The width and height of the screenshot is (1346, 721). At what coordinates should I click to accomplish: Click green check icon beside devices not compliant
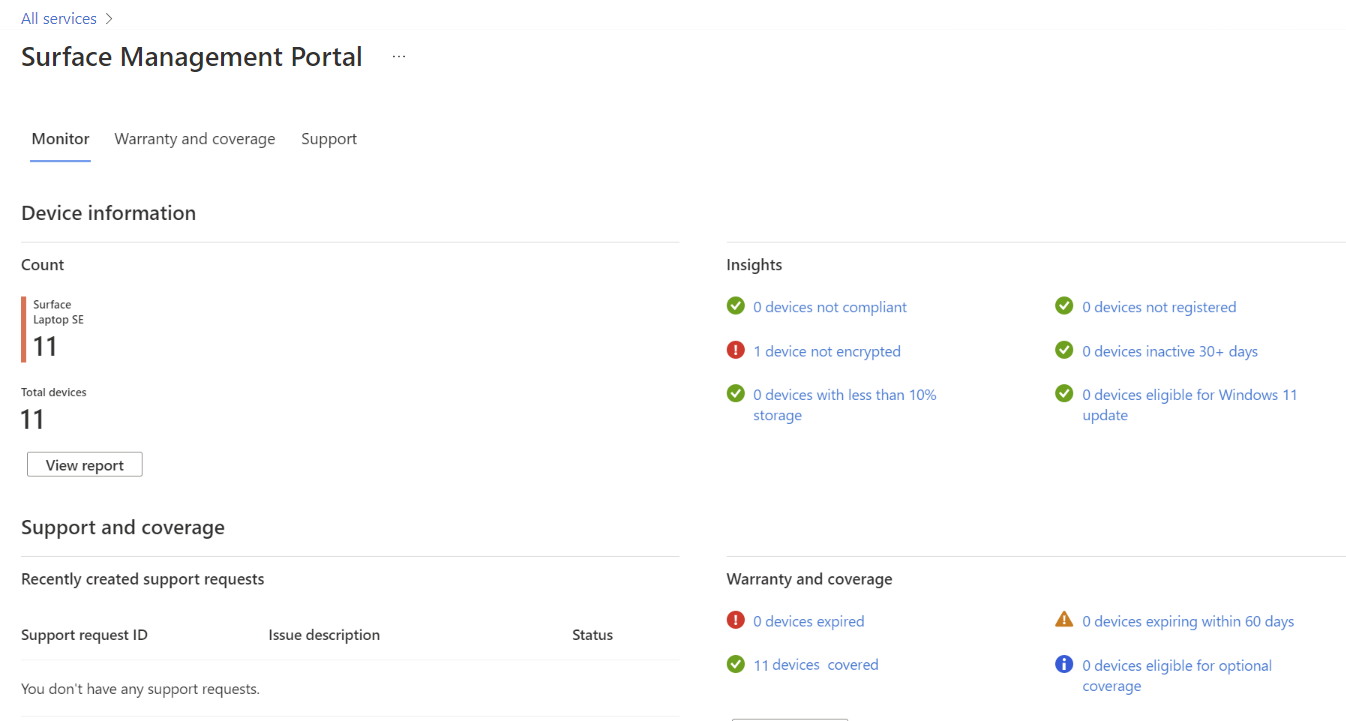point(736,306)
